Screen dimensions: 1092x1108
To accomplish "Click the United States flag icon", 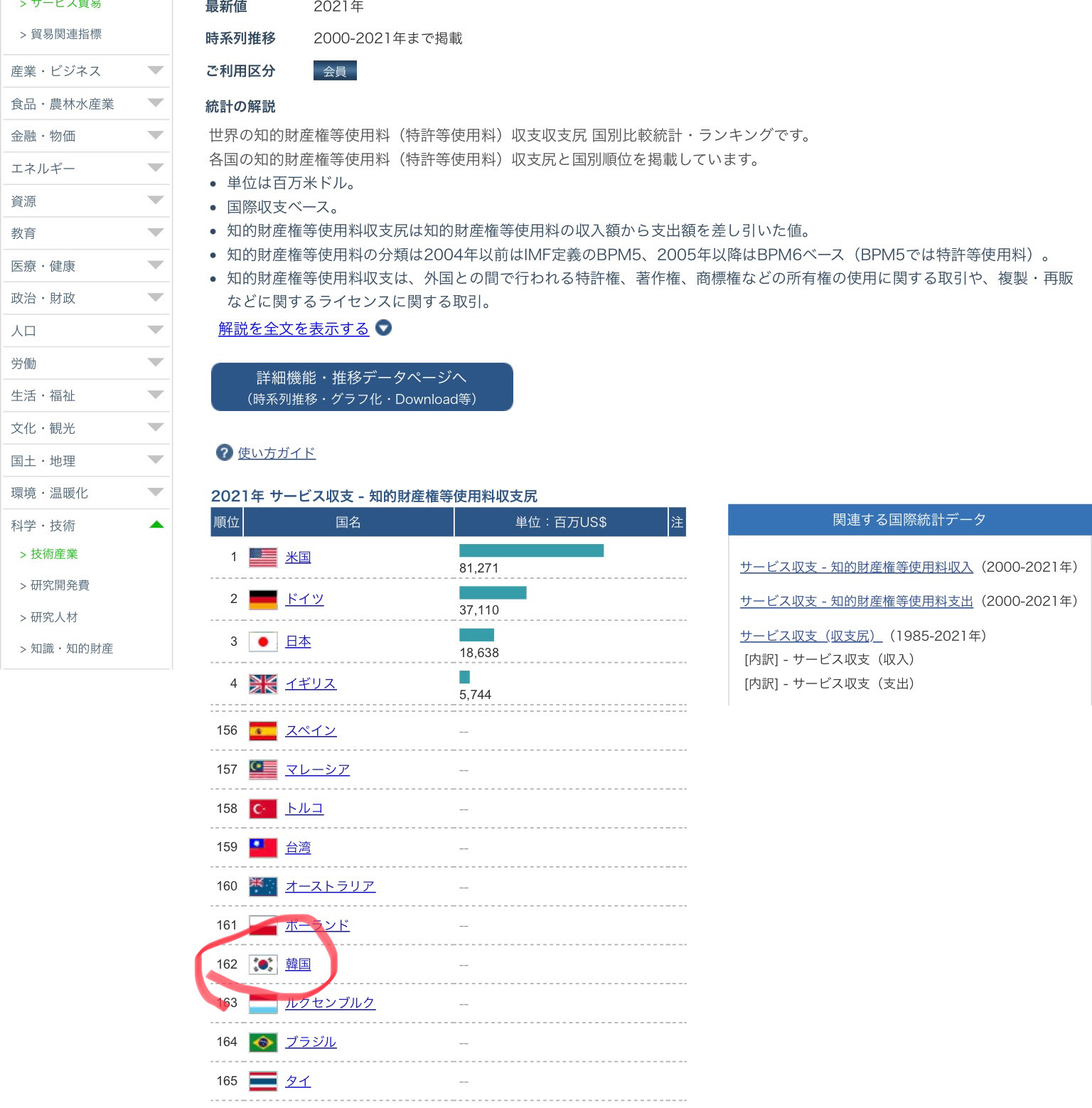I will (x=262, y=558).
